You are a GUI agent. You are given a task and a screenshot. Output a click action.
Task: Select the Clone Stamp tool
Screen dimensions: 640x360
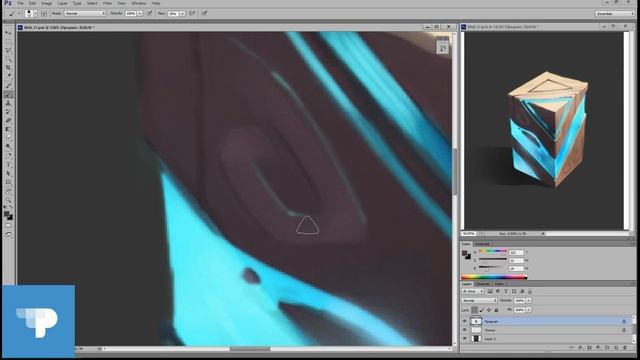click(8, 103)
